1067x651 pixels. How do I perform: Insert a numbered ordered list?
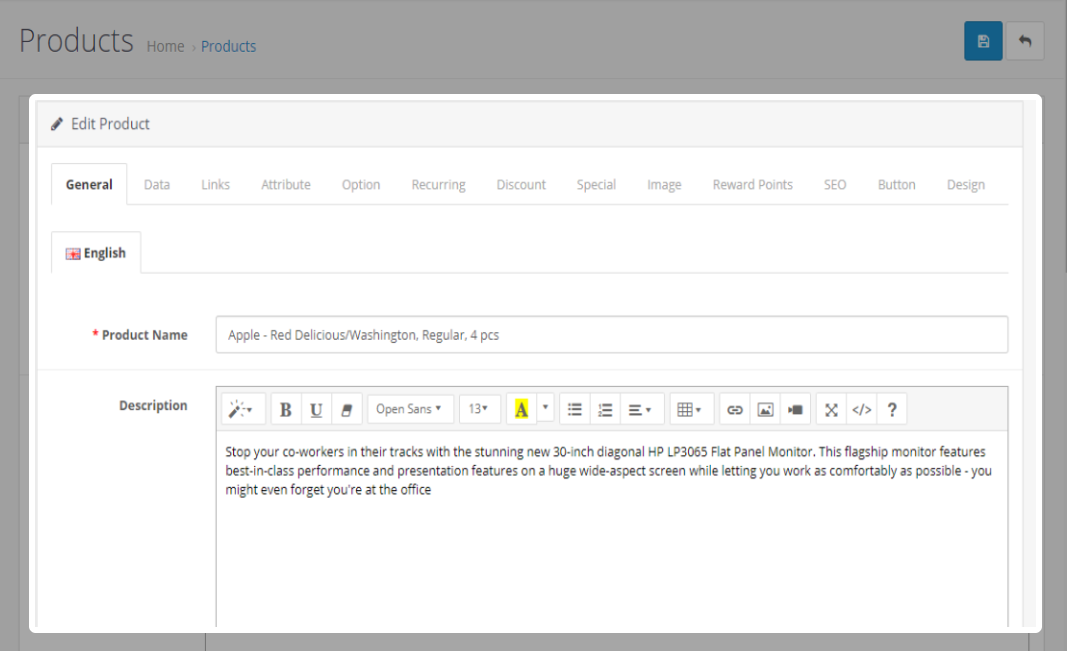[x=604, y=409]
